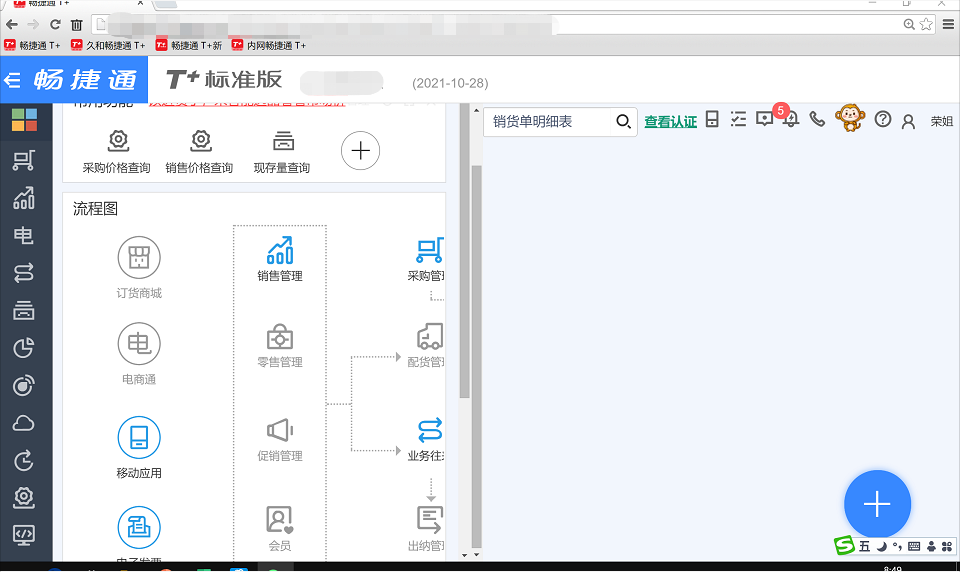Open pie chart report icon in sidebar
The width and height of the screenshot is (960, 572).
pos(24,348)
